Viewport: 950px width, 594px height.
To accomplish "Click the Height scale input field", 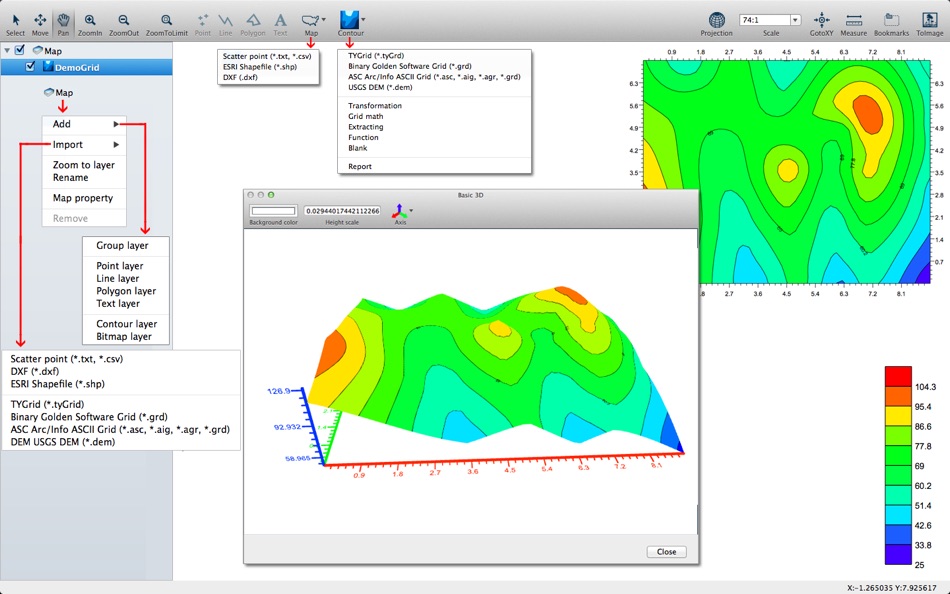I will point(342,211).
